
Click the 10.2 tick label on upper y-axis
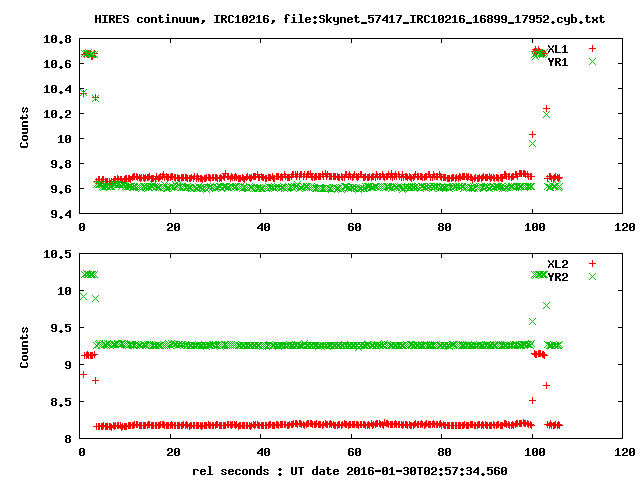tap(57, 114)
